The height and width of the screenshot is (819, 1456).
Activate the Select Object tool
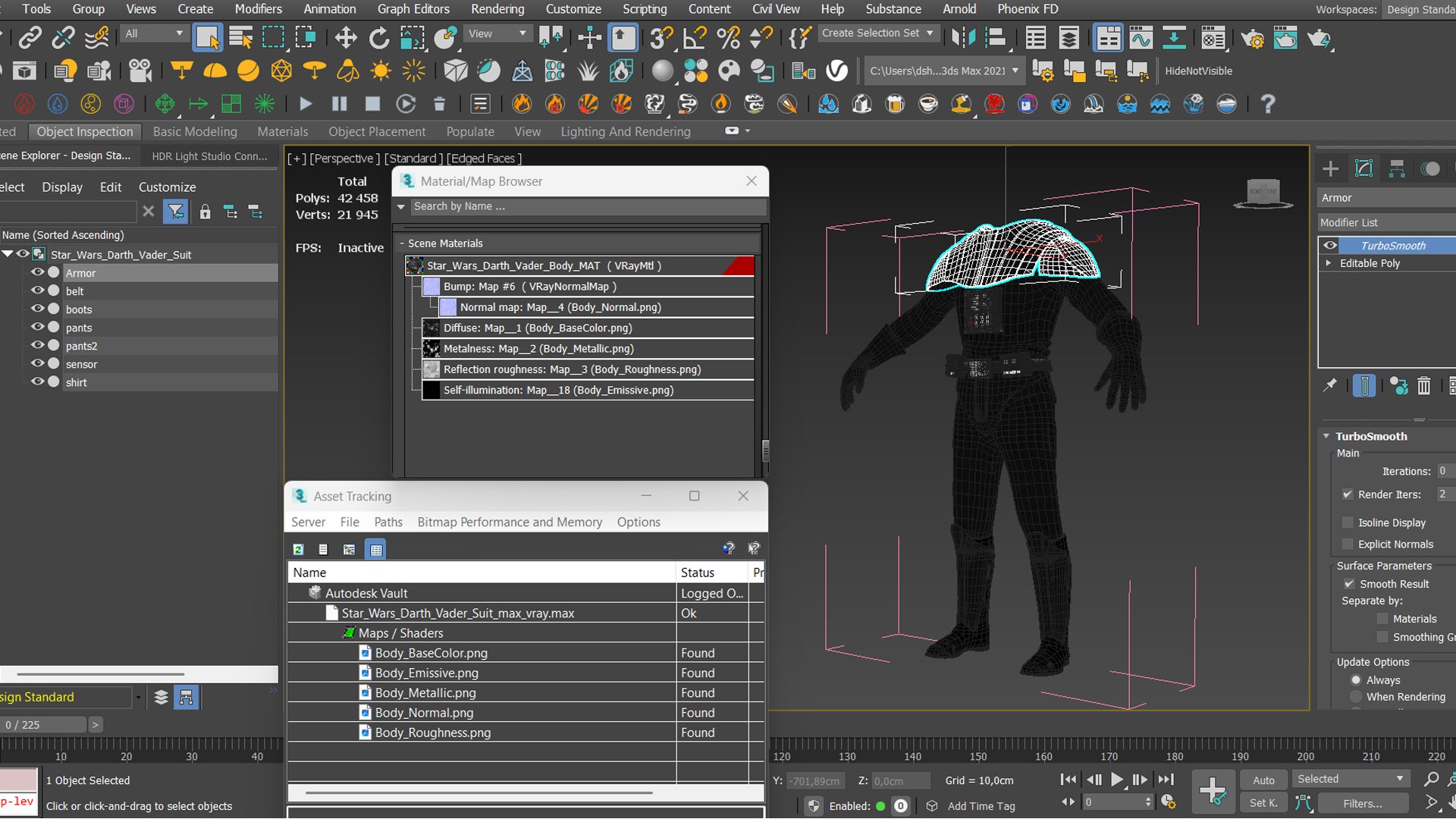pos(207,37)
